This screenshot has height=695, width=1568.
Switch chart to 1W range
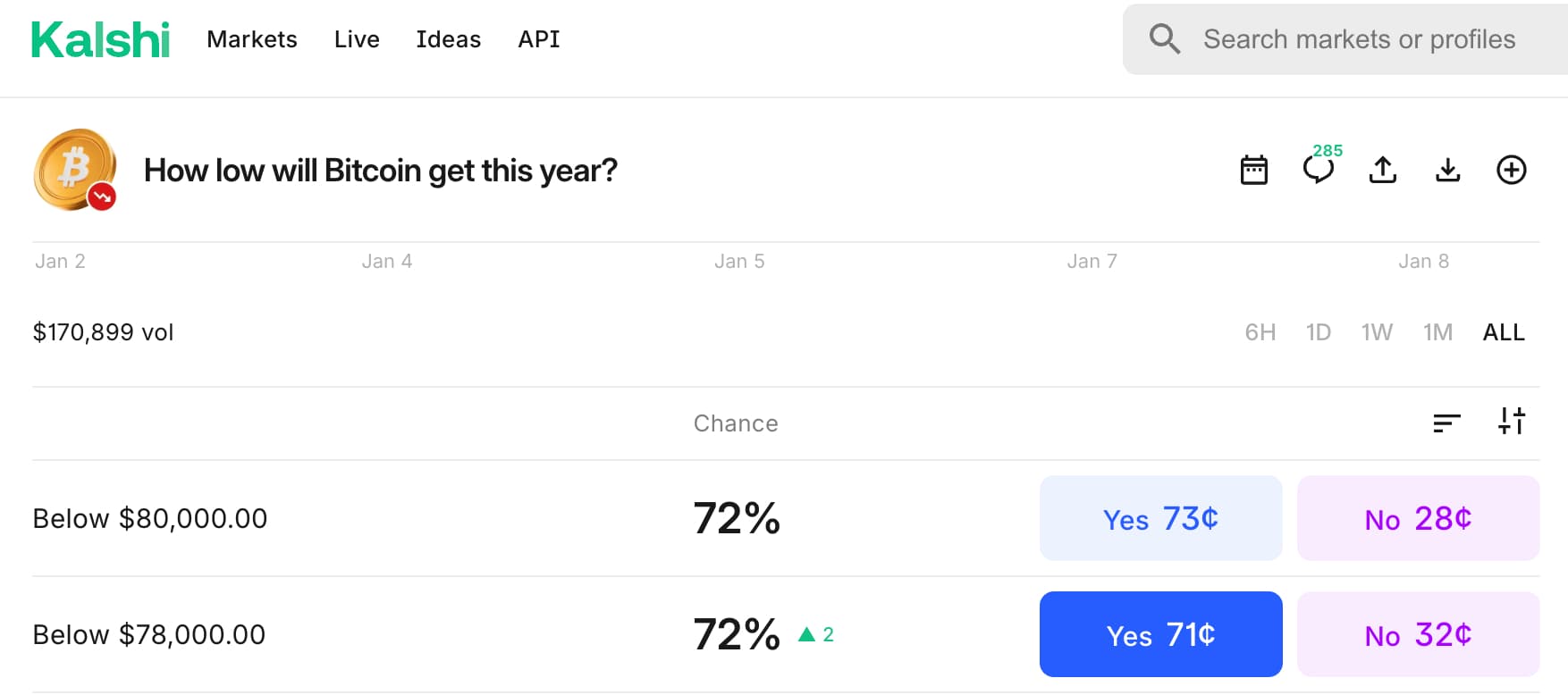1377,332
